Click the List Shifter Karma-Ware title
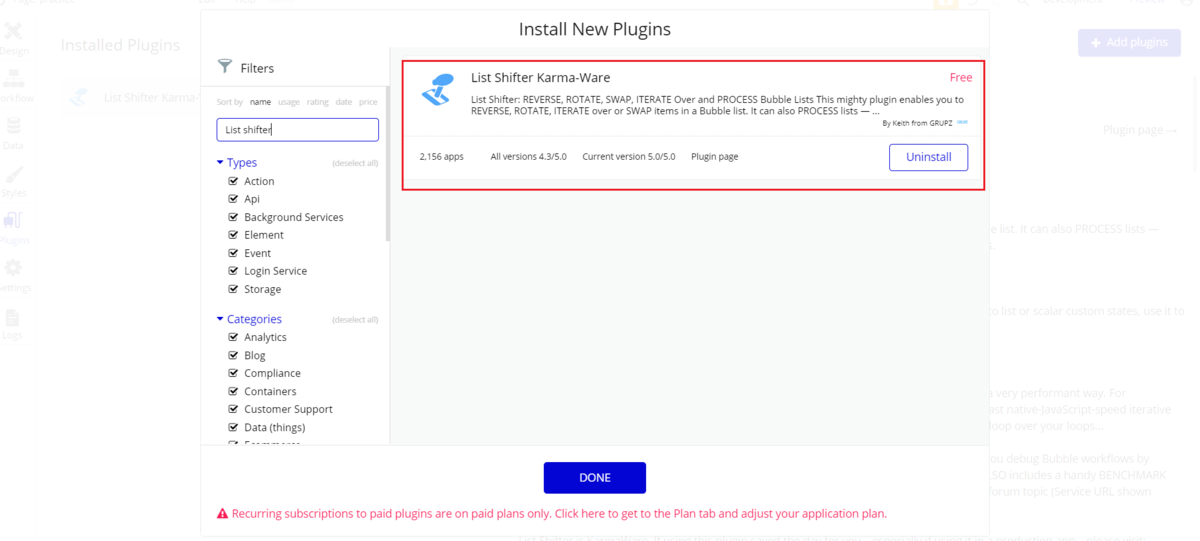The width and height of the screenshot is (1200, 541). coord(540,77)
